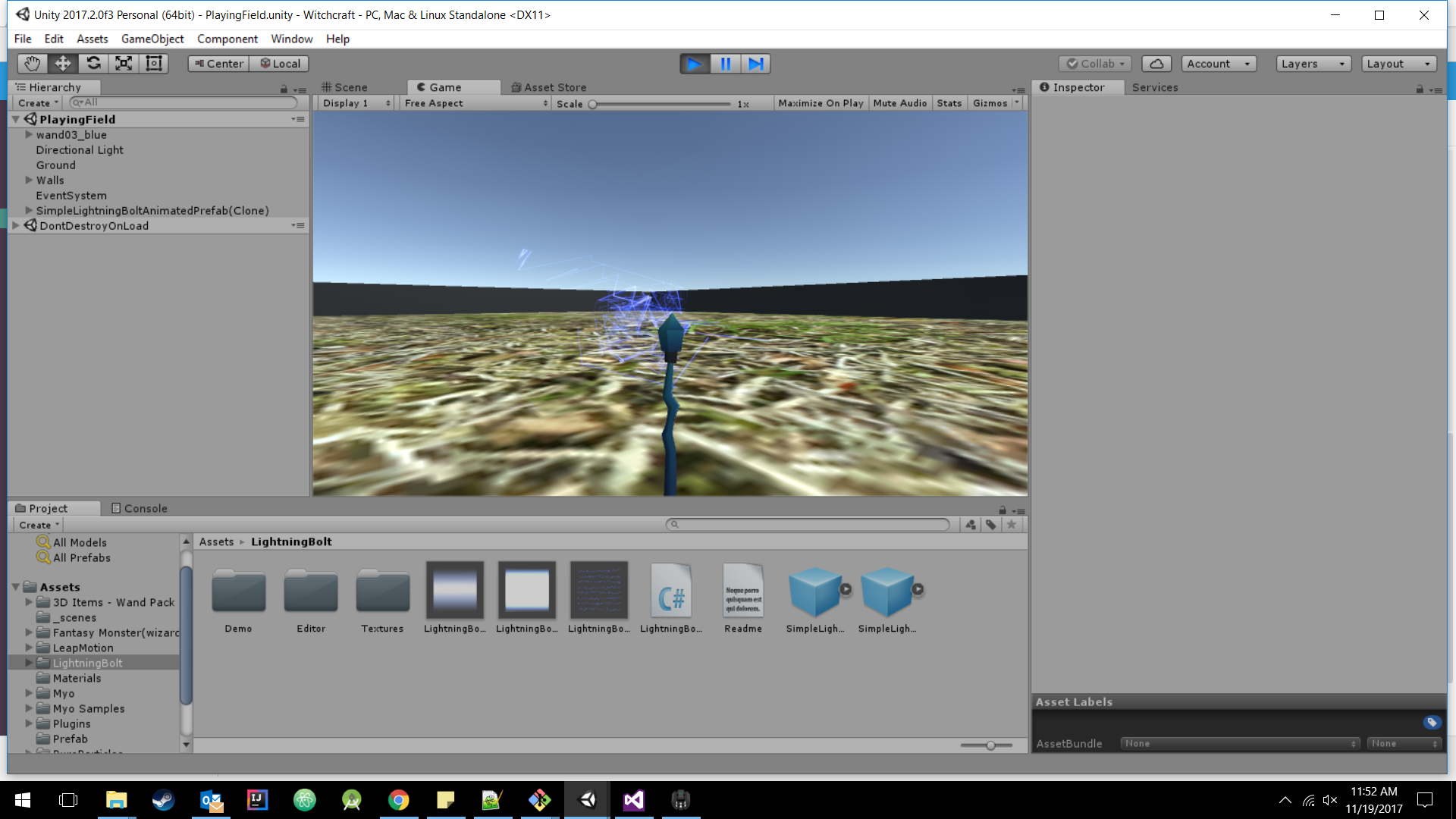Image resolution: width=1456 pixels, height=819 pixels.
Task: Click the Game view Scale slider
Action: coord(660,104)
